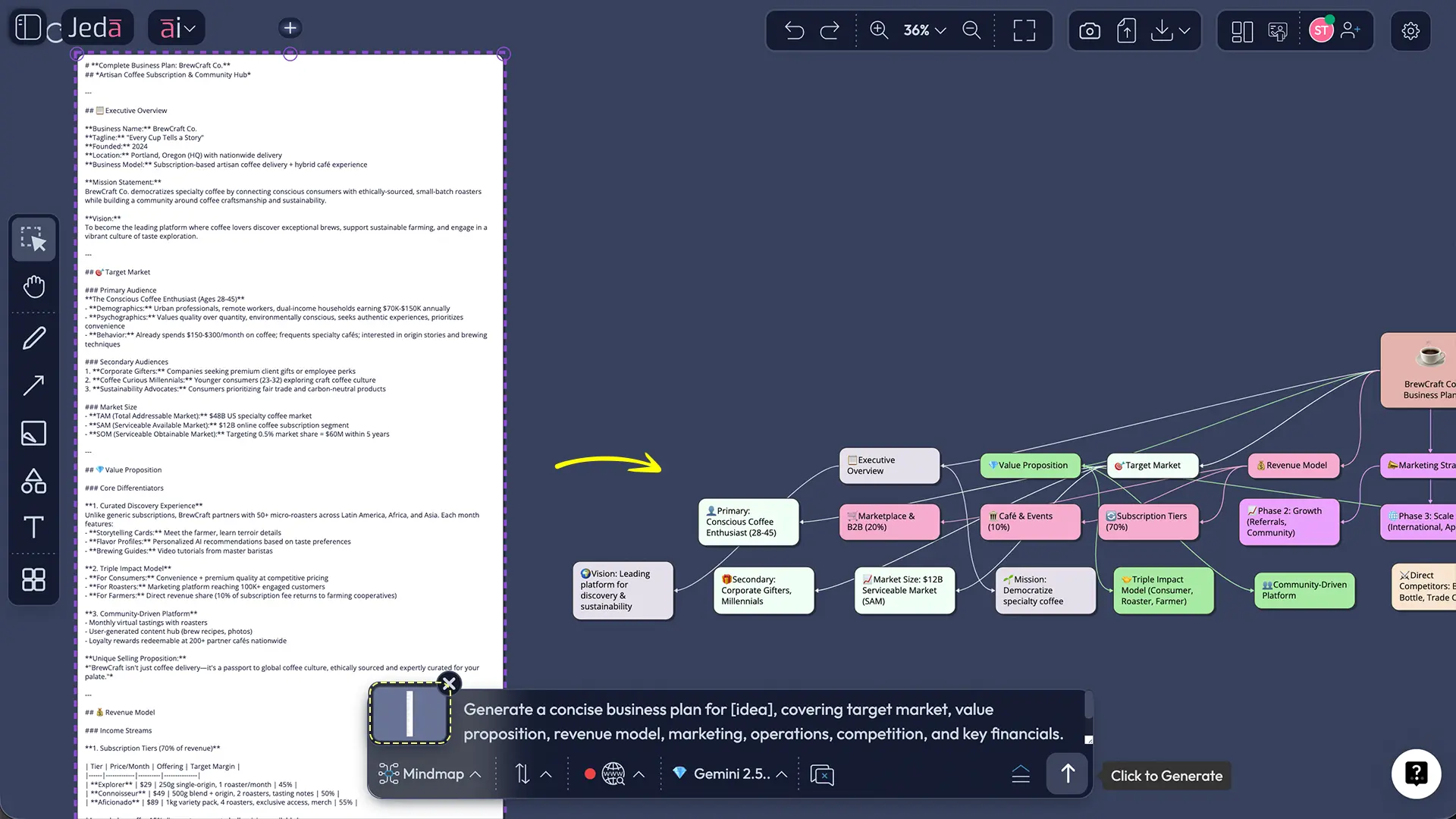Redo the last action
Viewport: 1456px width, 819px height.
click(x=830, y=30)
